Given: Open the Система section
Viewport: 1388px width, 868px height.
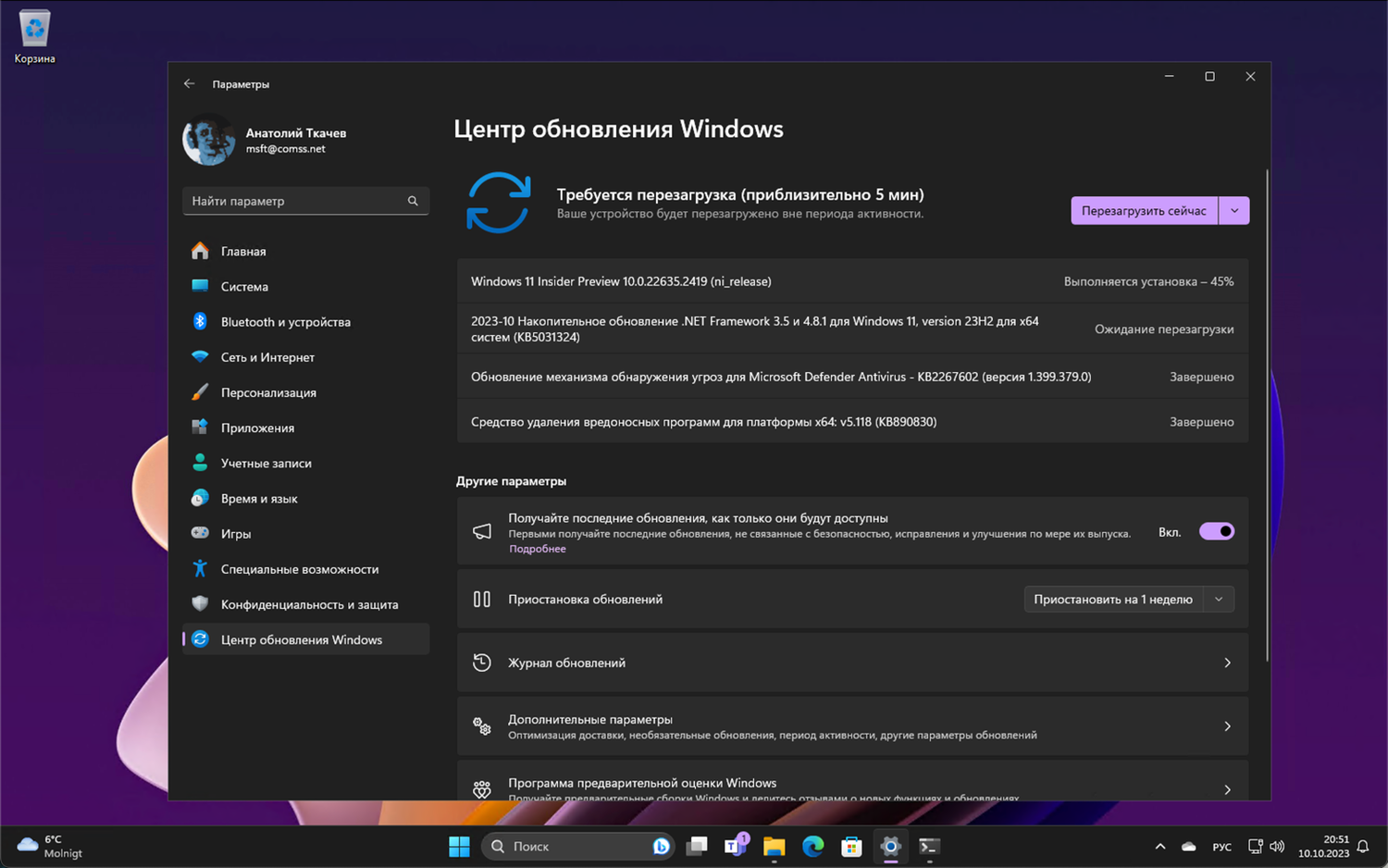Looking at the screenshot, I should coord(305,286).
